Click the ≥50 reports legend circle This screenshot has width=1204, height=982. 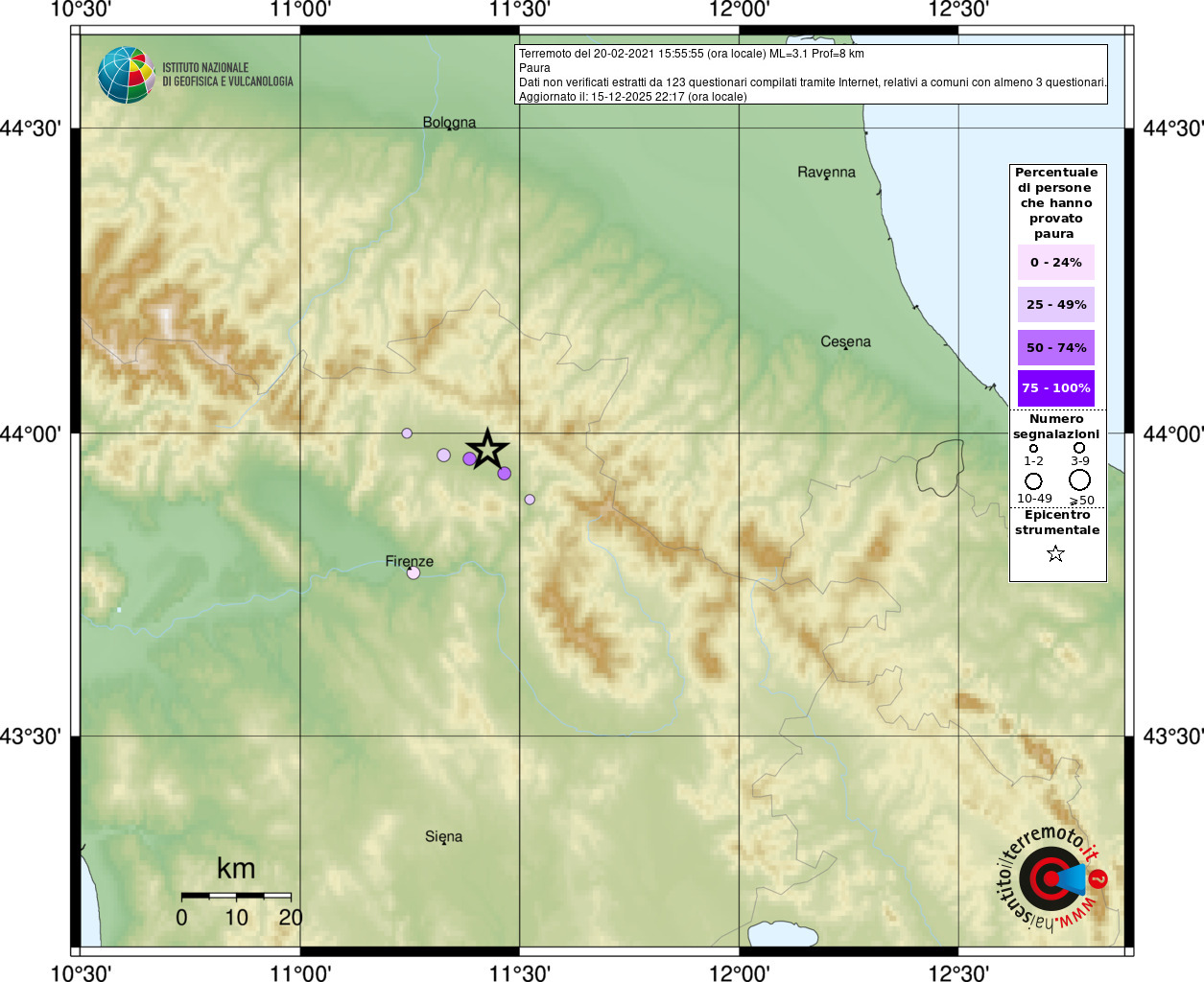click(1079, 479)
